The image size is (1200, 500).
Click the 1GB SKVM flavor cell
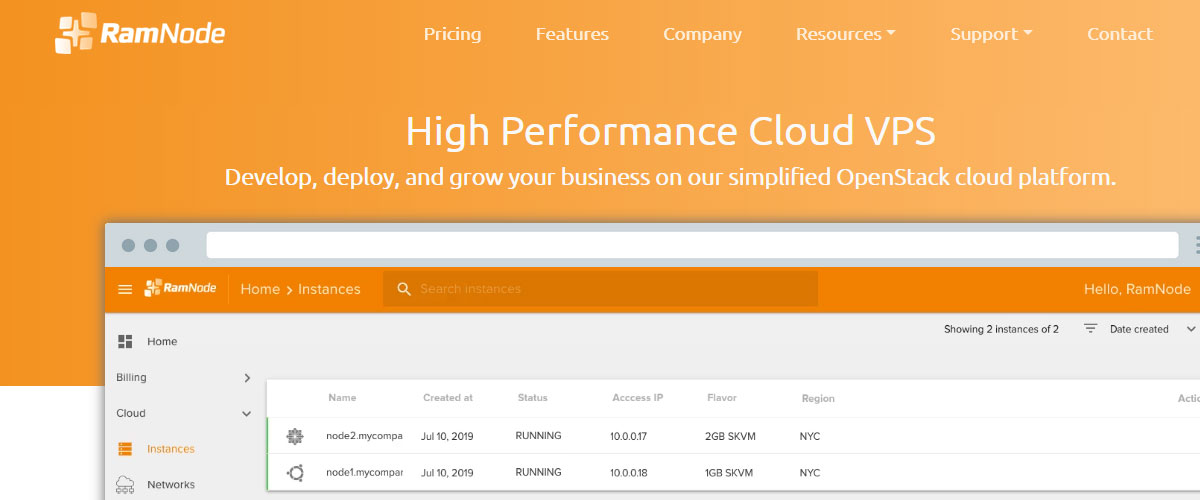[x=730, y=473]
